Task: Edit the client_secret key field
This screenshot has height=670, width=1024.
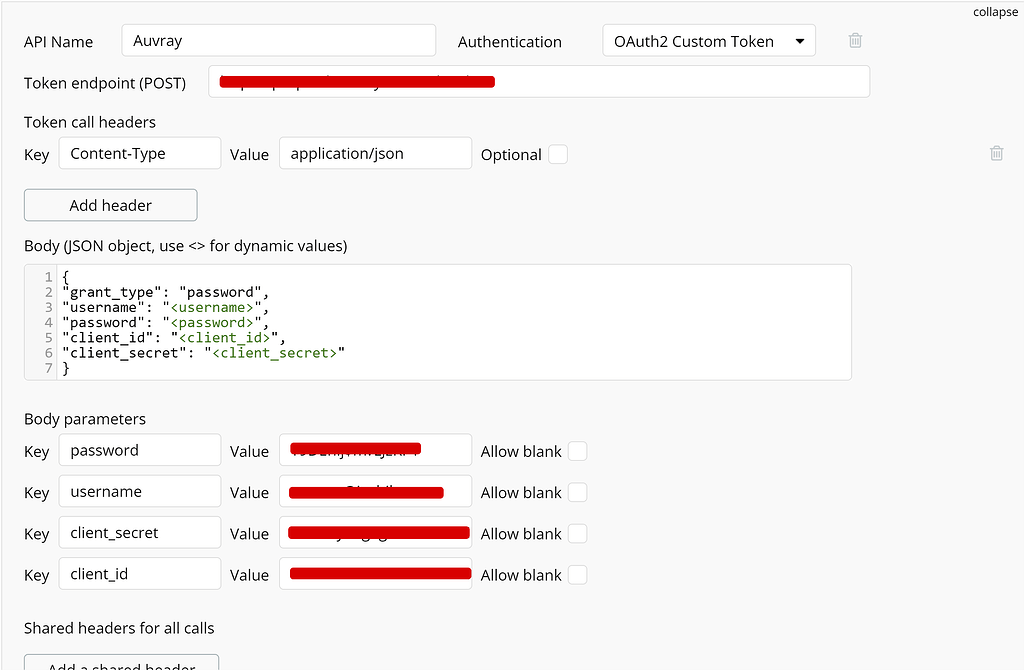Action: [140, 533]
